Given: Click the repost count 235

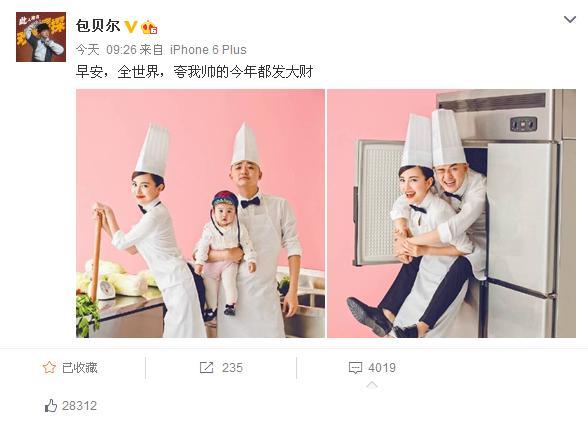Looking at the screenshot, I should tap(232, 368).
